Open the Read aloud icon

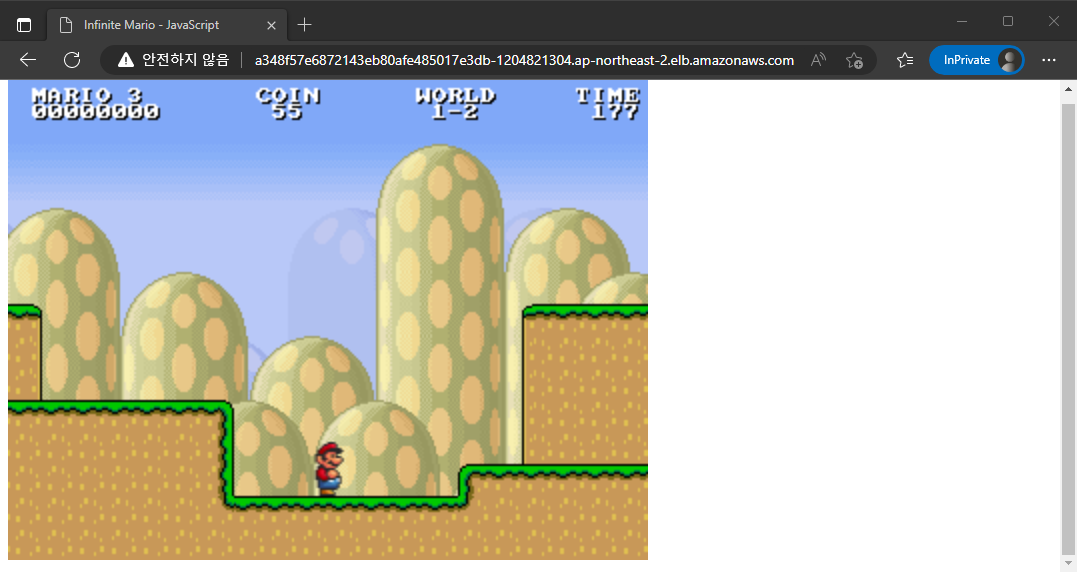coord(818,60)
